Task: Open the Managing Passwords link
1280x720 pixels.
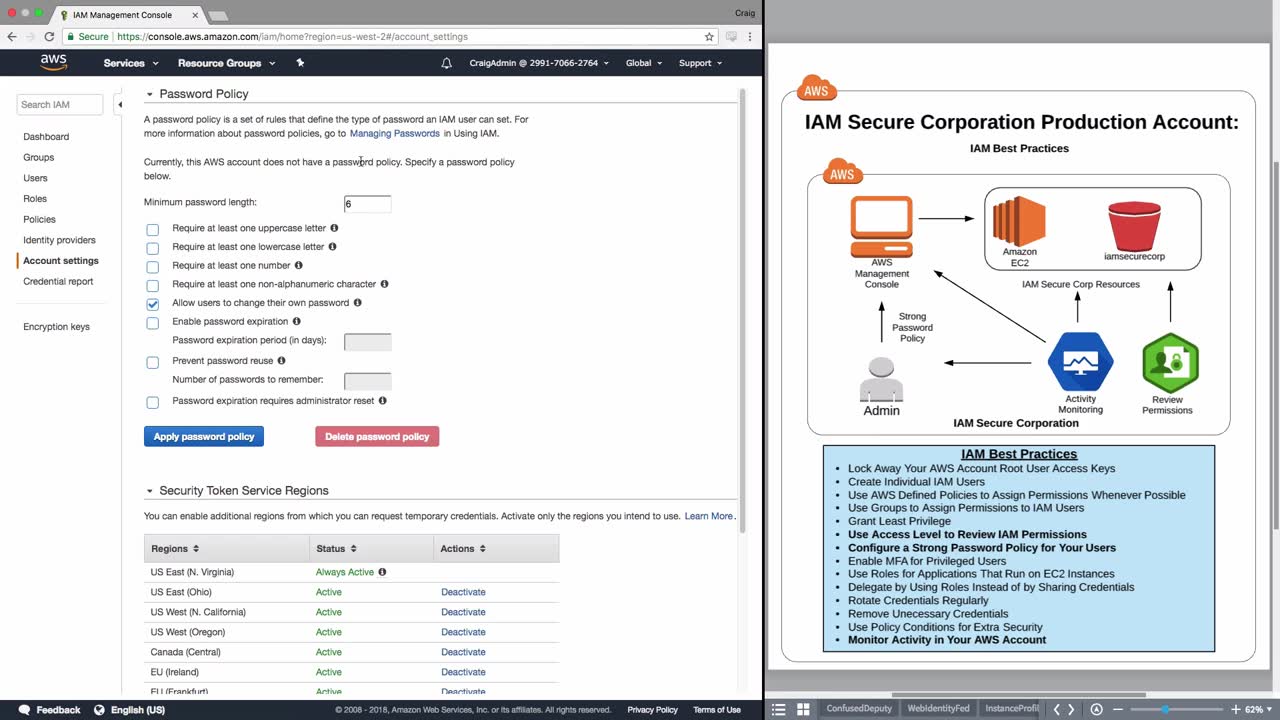Action: (395, 133)
